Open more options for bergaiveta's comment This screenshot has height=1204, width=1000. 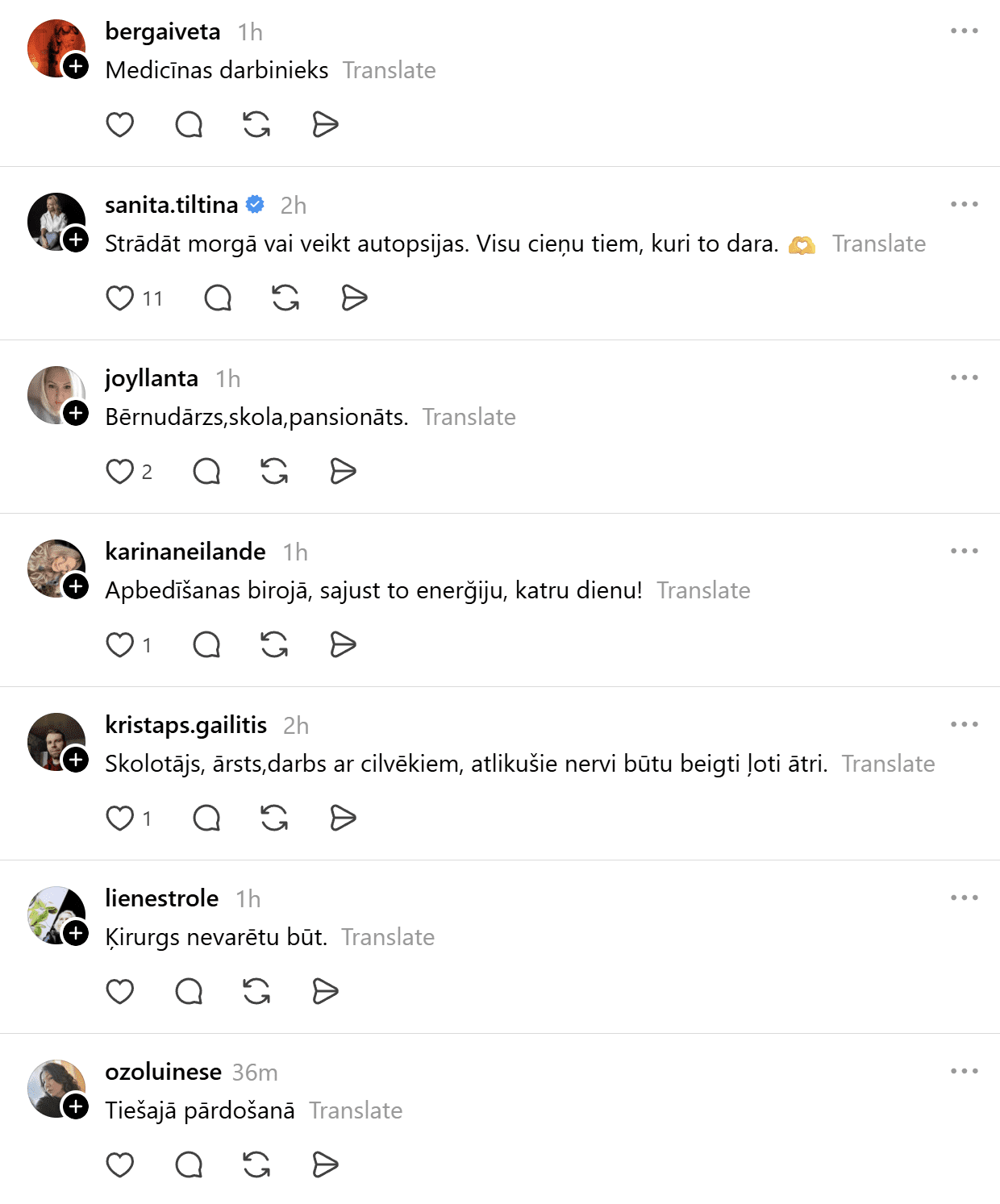(964, 31)
